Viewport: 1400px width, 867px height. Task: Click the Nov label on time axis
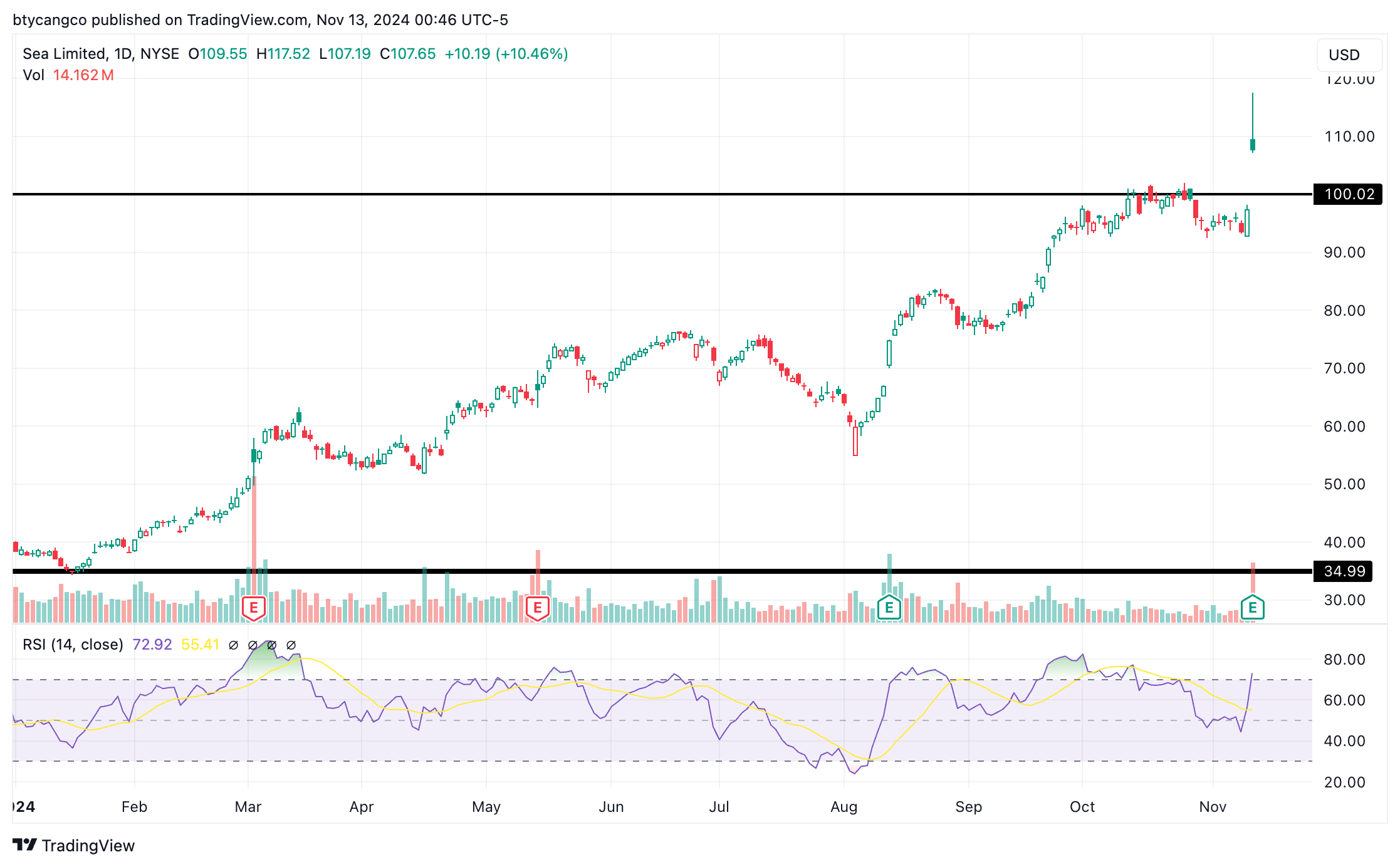pyautogui.click(x=1212, y=806)
